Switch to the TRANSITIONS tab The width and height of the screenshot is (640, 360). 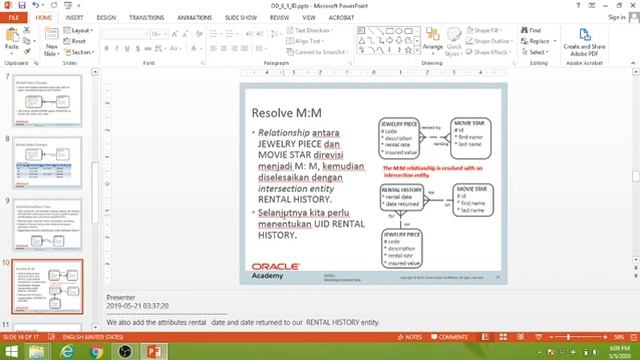point(147,18)
